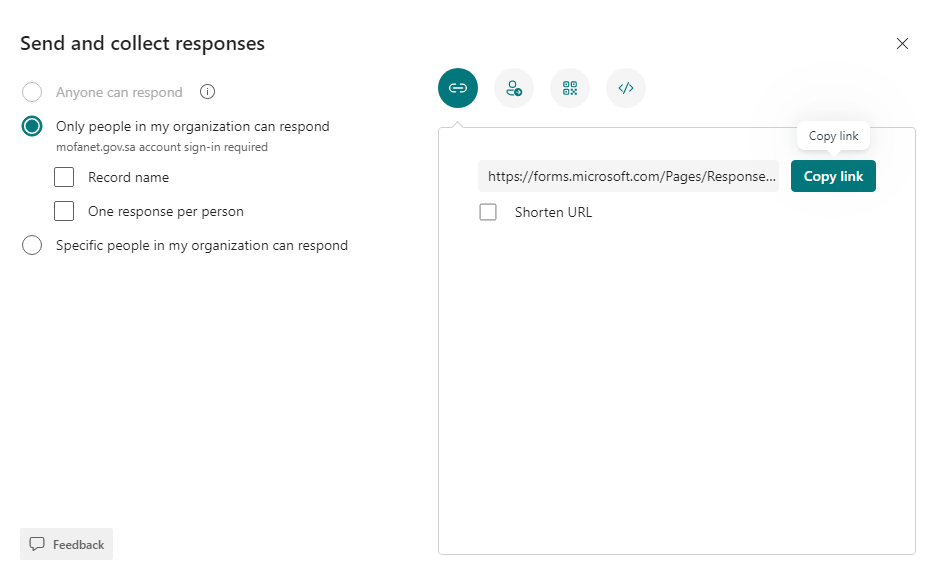Viewport: 929px width, 587px height.
Task: Enable the Record name checkbox
Action: pyautogui.click(x=64, y=177)
